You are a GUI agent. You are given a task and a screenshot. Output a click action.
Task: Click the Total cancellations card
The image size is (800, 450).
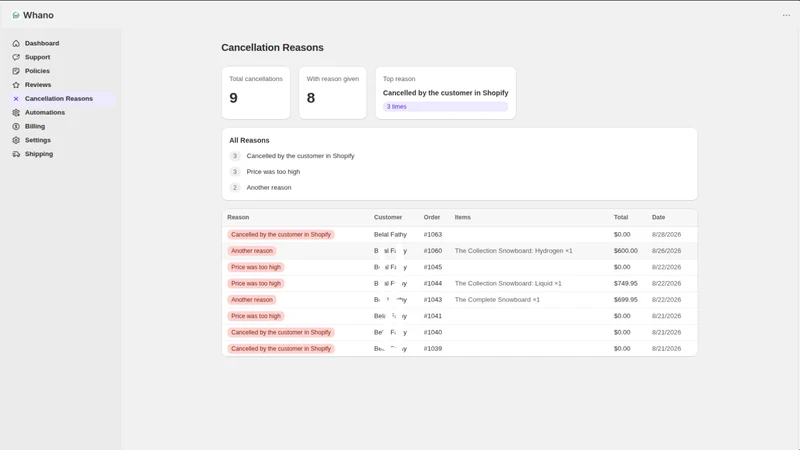pos(256,93)
